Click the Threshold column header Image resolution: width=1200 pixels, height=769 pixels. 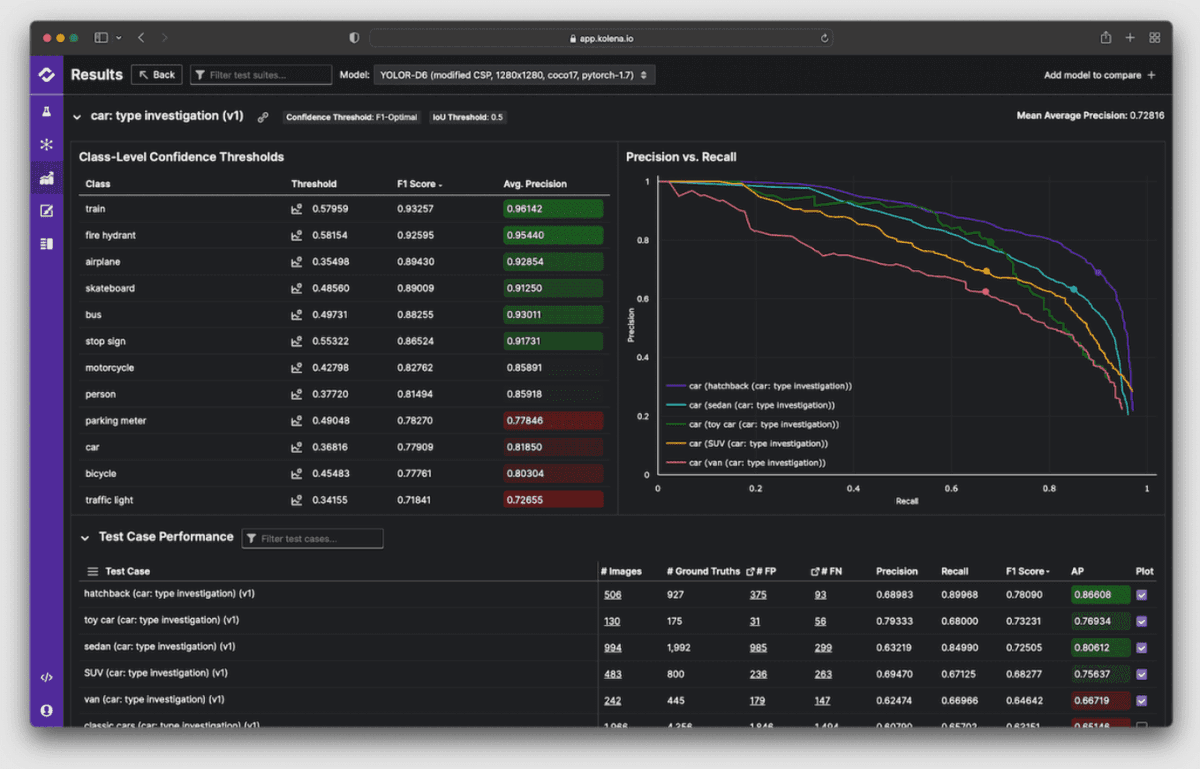[314, 184]
